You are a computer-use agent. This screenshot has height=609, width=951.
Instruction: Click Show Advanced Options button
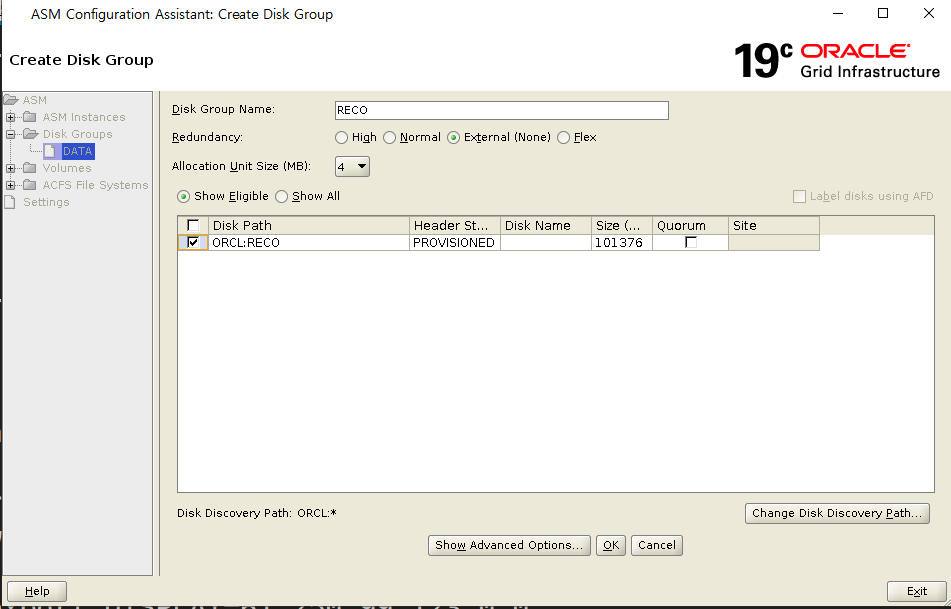[x=509, y=545]
